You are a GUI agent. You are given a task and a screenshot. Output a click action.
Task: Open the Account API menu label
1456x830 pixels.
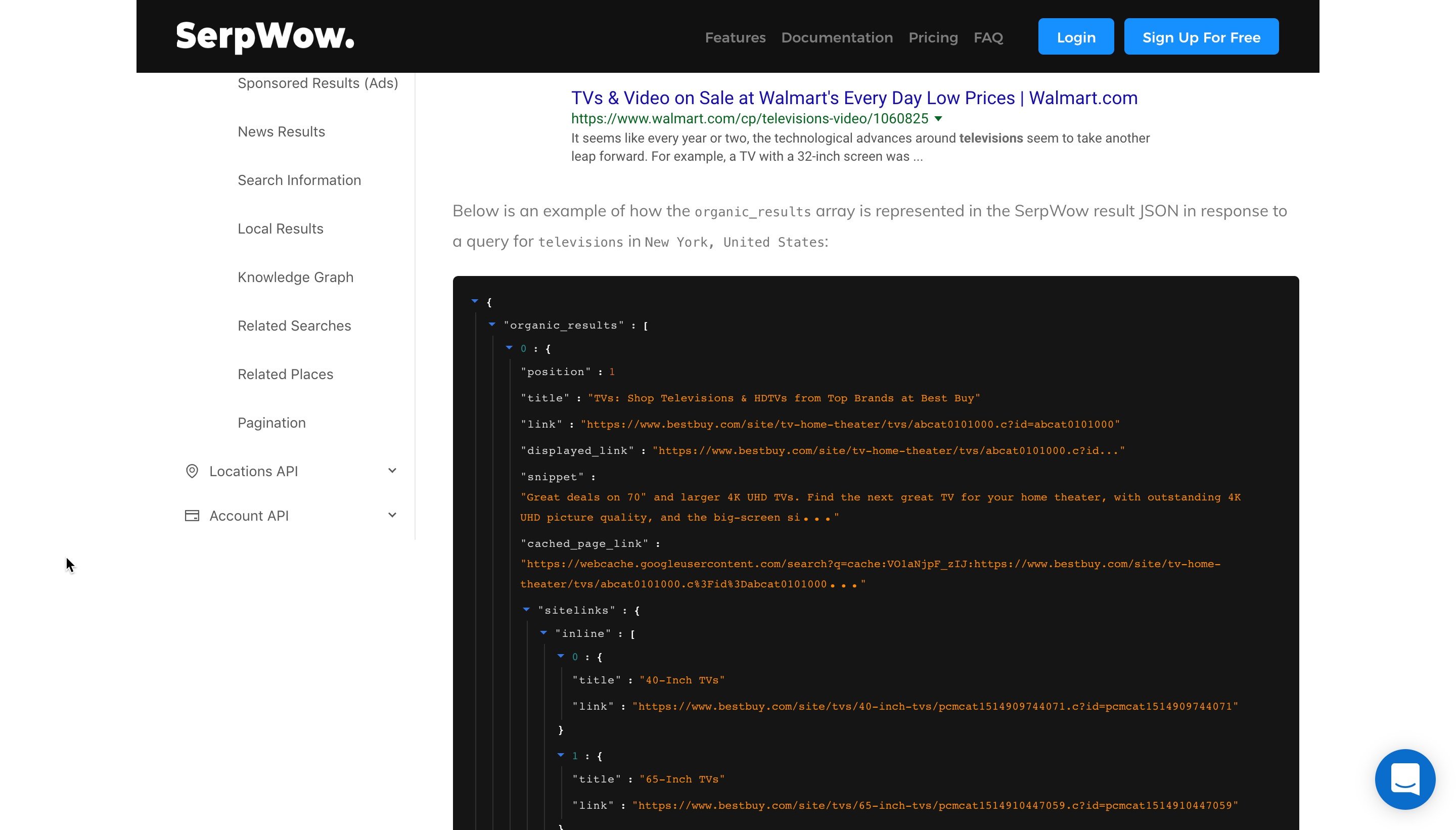coord(249,515)
